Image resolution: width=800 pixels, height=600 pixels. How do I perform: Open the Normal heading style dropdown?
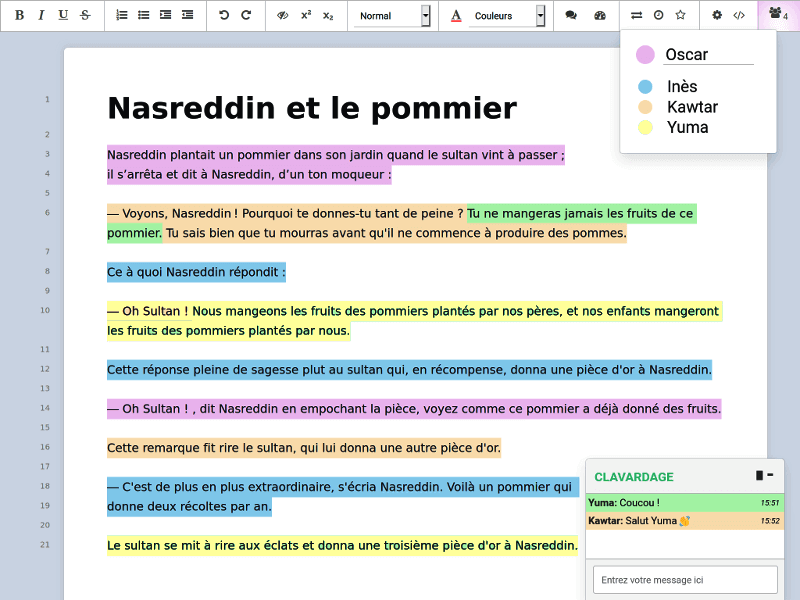coord(392,16)
